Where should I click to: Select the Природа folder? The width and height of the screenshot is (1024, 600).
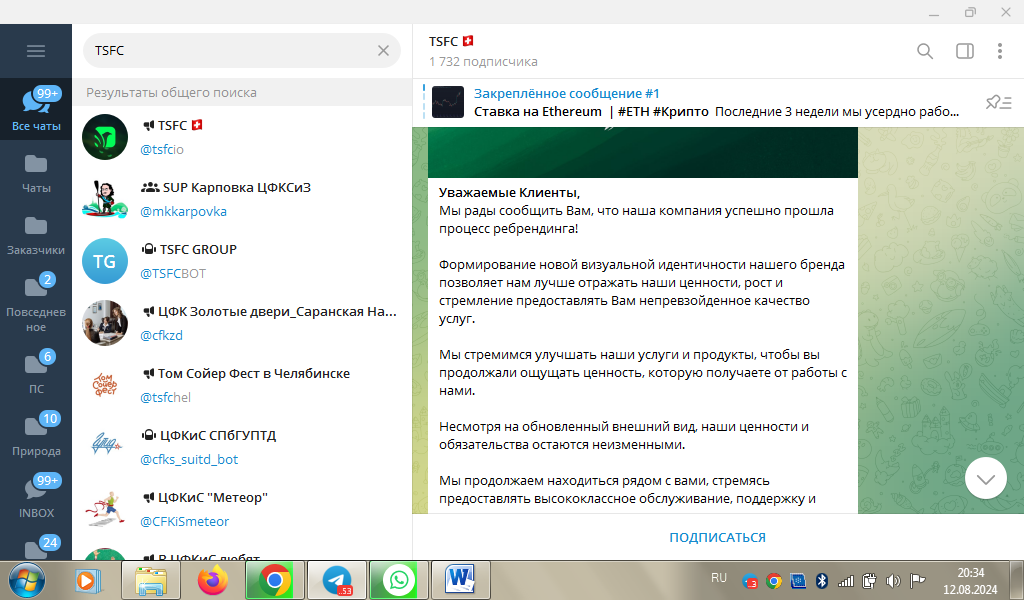click(36, 435)
